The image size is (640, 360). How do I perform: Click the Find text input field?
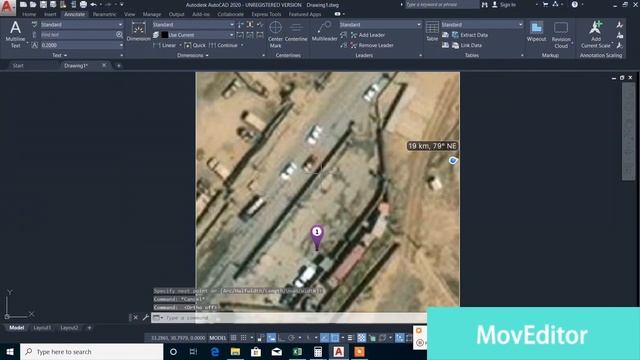77,35
